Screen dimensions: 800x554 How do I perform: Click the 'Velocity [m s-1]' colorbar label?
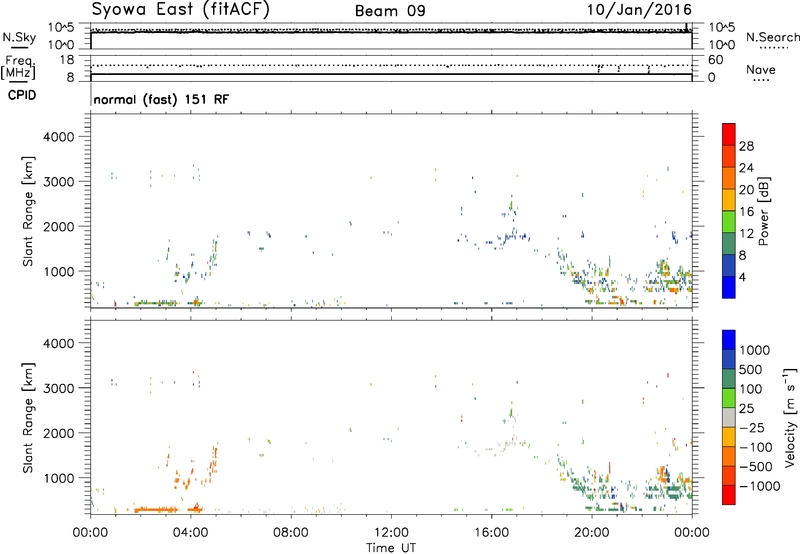coord(790,417)
